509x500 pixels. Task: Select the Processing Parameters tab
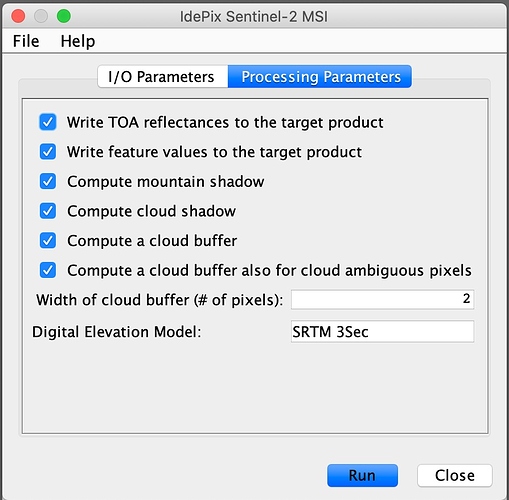pyautogui.click(x=320, y=77)
